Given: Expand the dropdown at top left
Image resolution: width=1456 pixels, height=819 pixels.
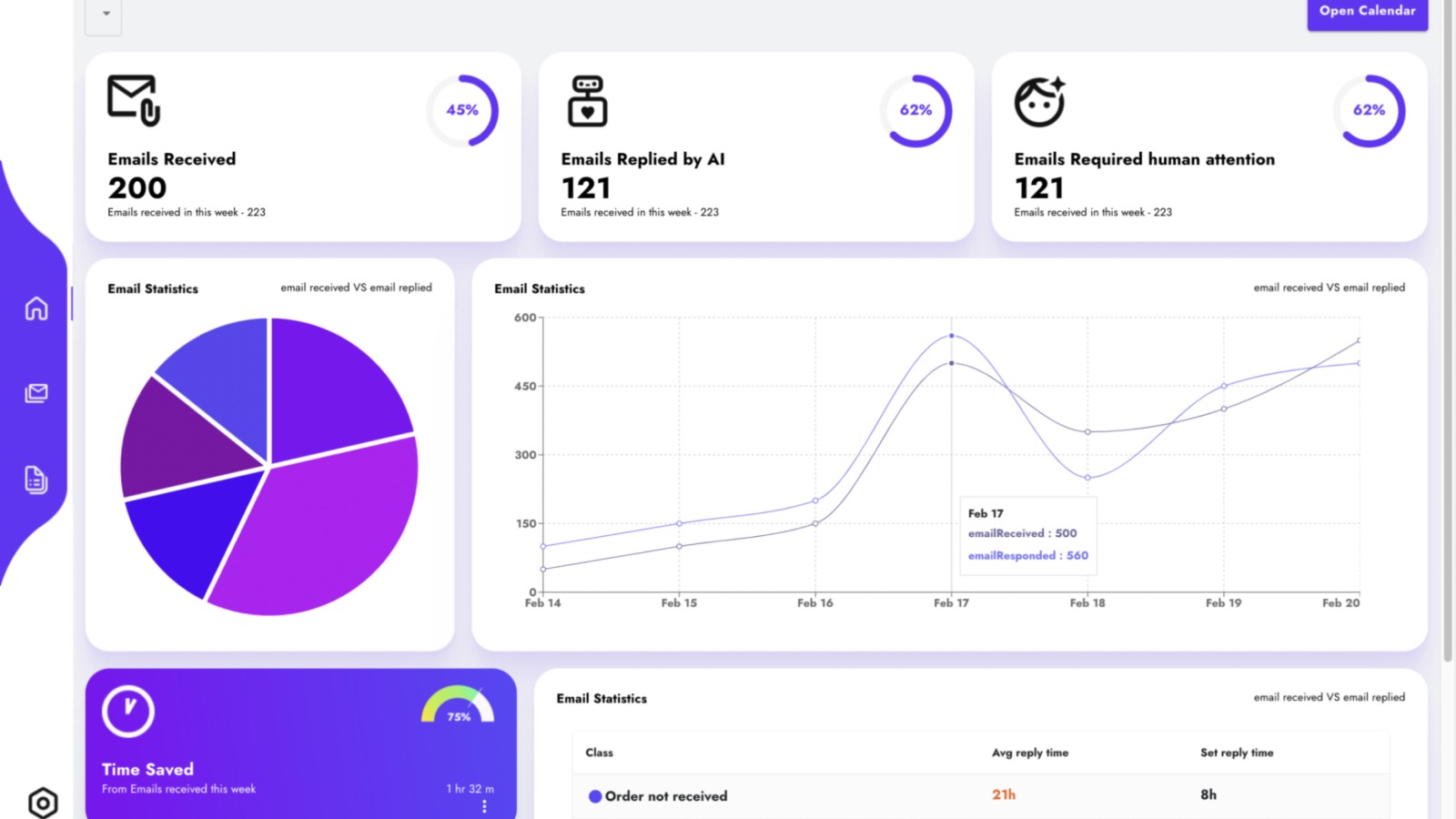Looking at the screenshot, I should (104, 15).
